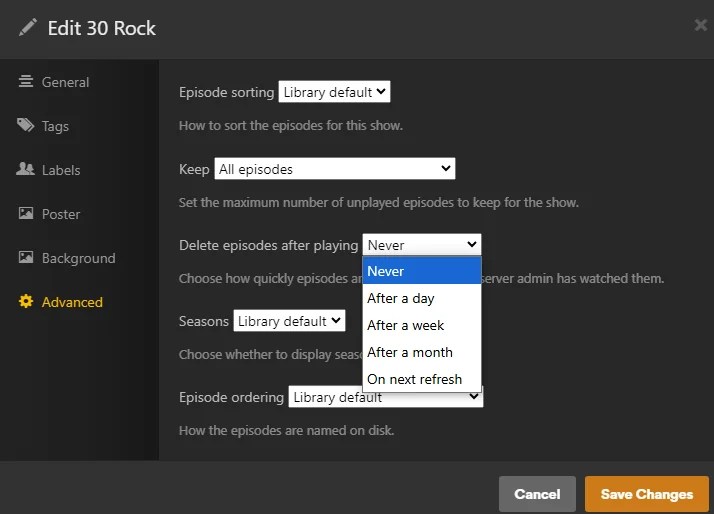Screen dimensions: 714x514
Task: Click the Poster image icon
Action: pyautogui.click(x=26, y=213)
